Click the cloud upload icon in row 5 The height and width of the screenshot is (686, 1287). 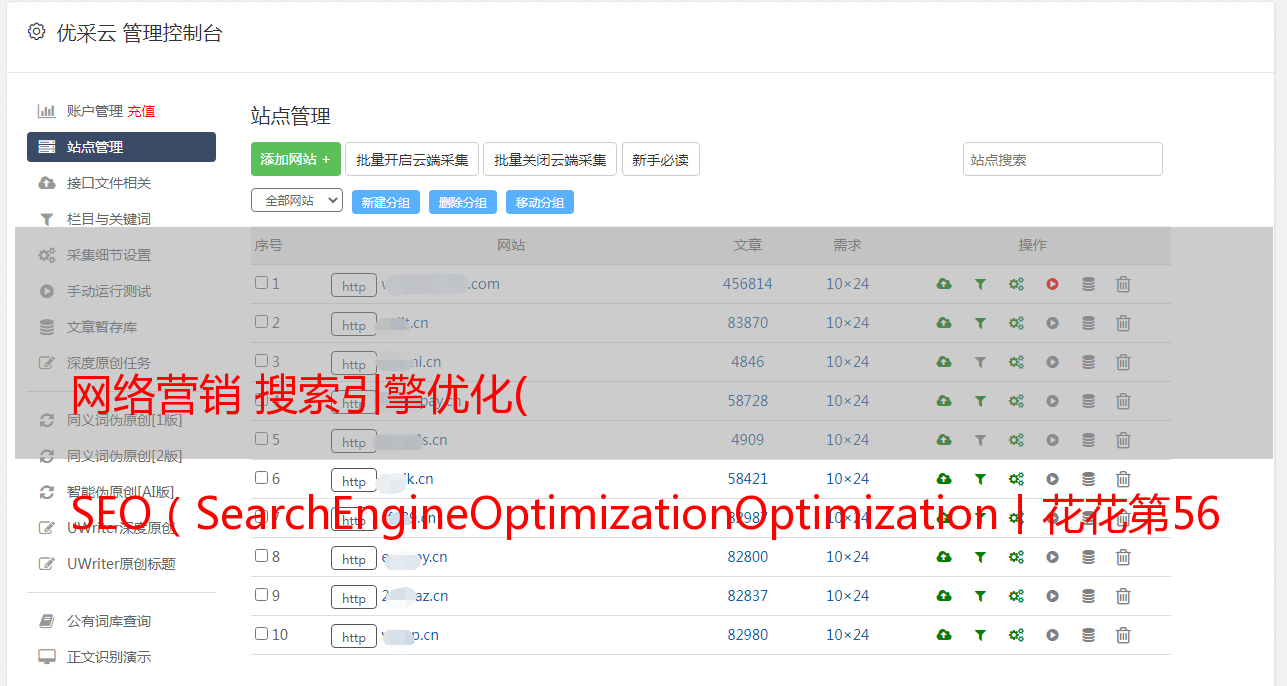click(944, 440)
